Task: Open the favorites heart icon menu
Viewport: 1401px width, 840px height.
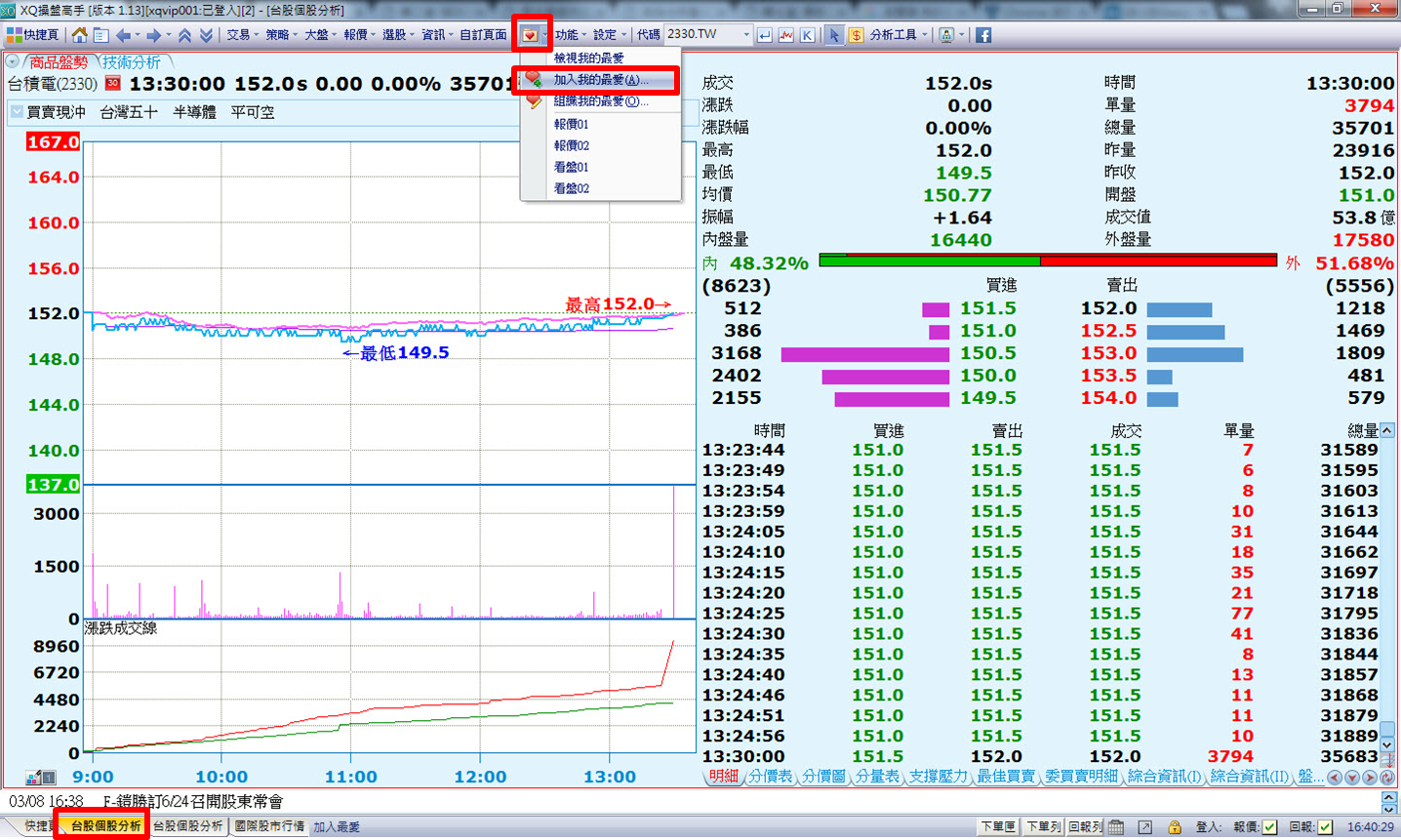Action: (530, 35)
